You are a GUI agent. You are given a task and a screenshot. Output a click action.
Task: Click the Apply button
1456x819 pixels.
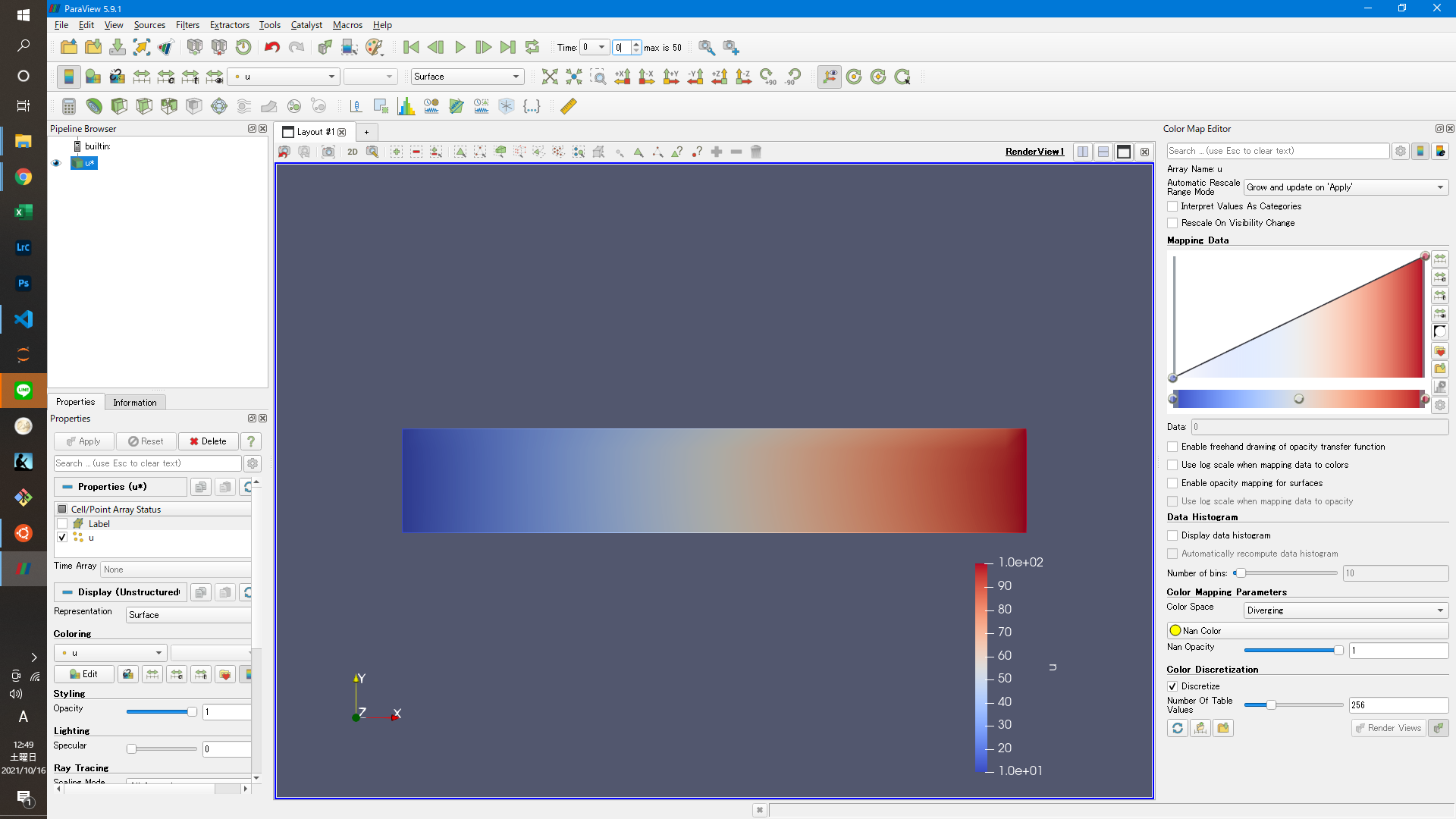(83, 441)
